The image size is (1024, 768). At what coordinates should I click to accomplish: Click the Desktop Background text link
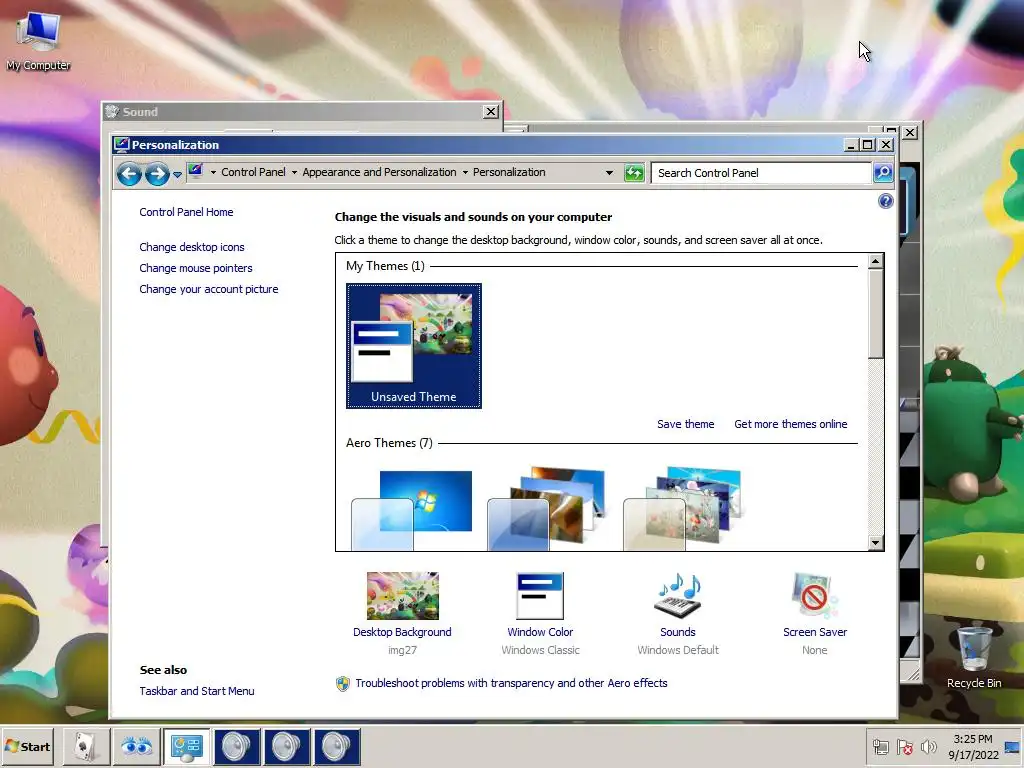pos(402,632)
